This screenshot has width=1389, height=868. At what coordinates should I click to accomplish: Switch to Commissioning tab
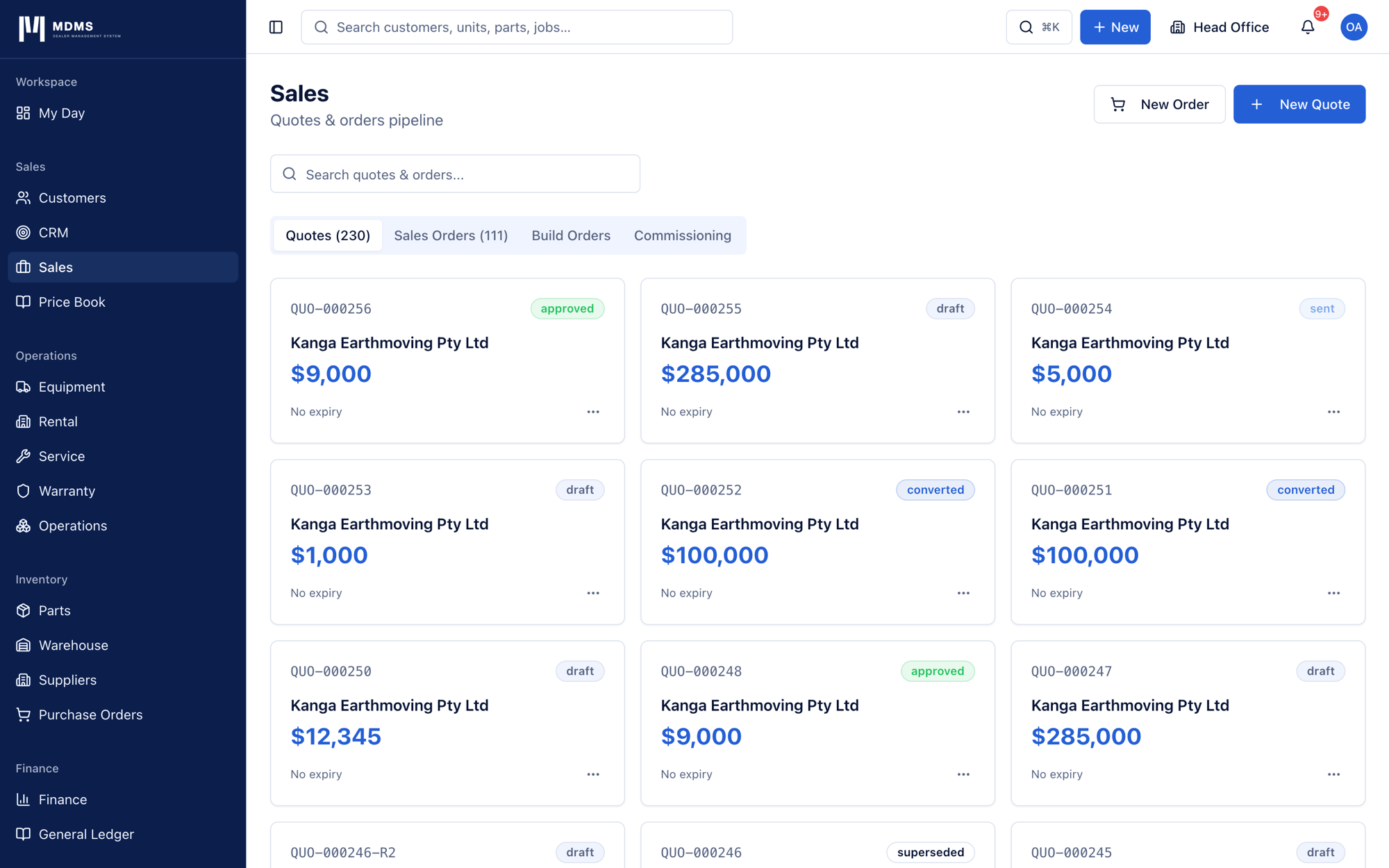pos(683,235)
